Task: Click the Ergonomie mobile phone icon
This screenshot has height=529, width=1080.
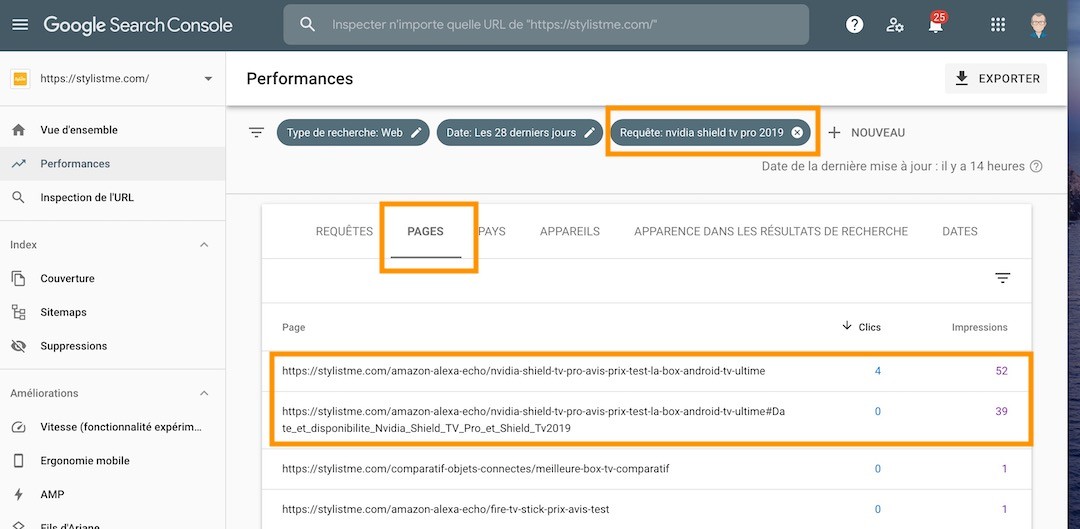Action: click(19, 461)
